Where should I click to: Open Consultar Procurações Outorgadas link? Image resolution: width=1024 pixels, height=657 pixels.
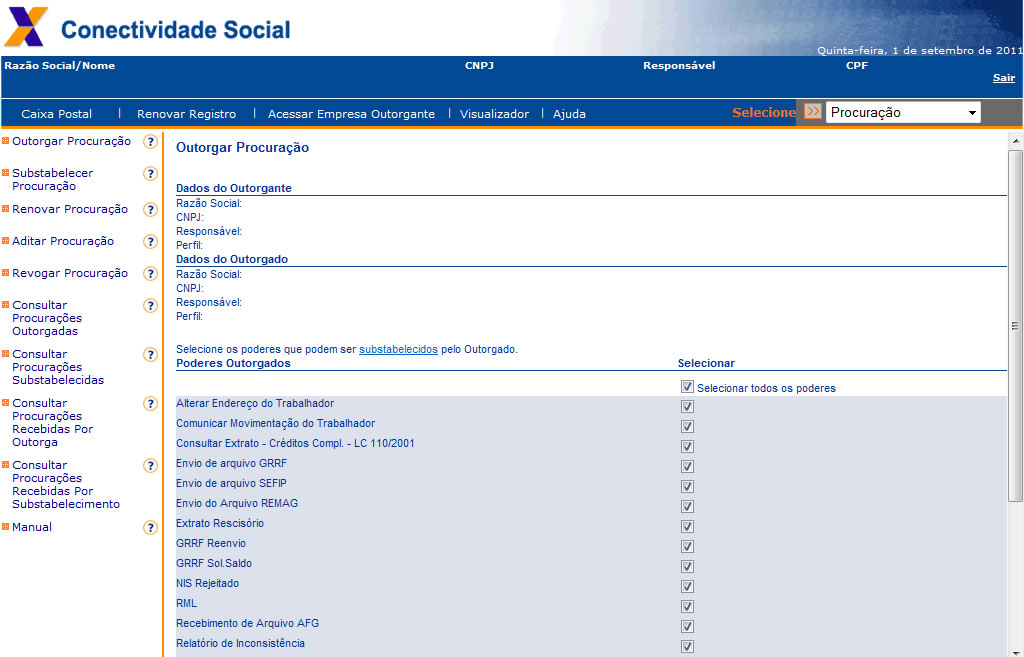47,318
